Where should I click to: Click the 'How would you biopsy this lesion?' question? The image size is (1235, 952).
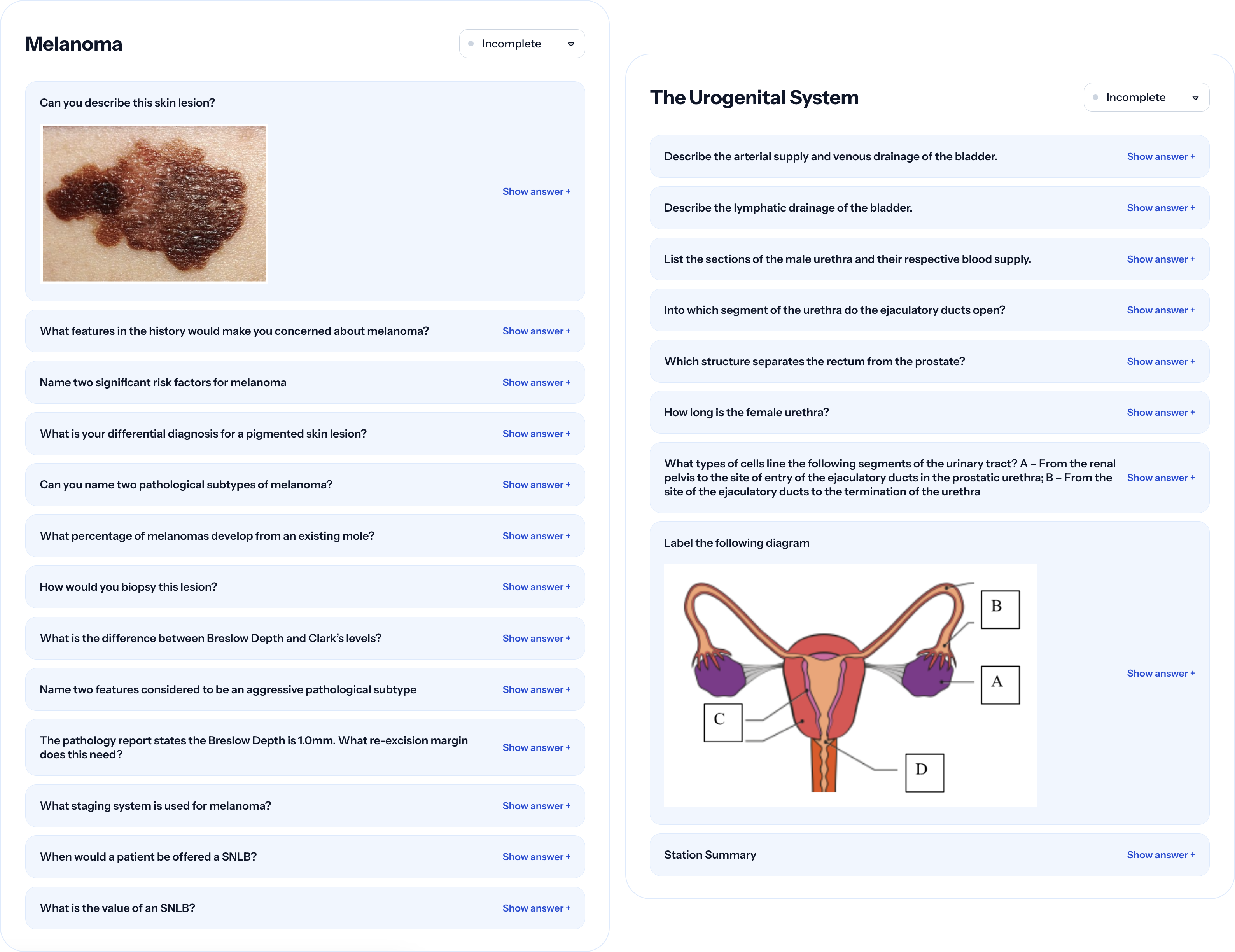click(128, 587)
